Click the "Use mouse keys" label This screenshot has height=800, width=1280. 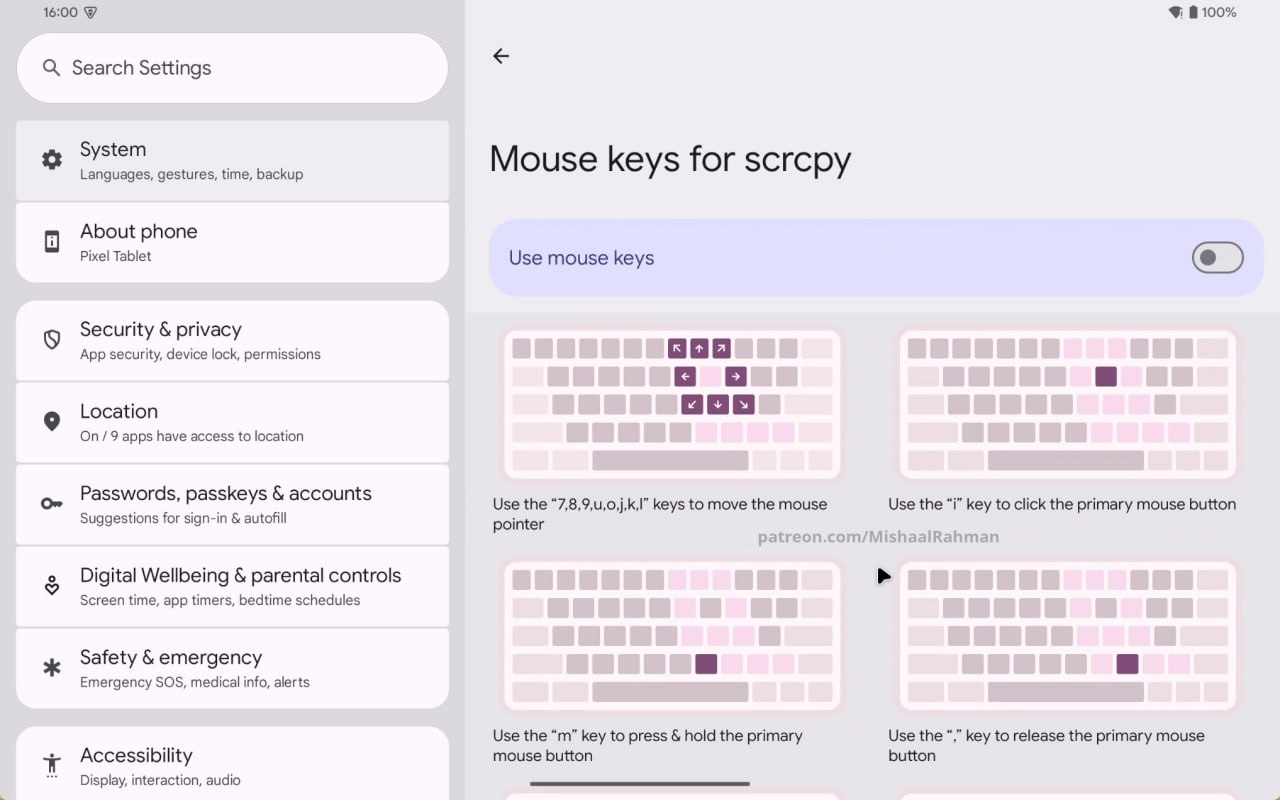tap(581, 258)
